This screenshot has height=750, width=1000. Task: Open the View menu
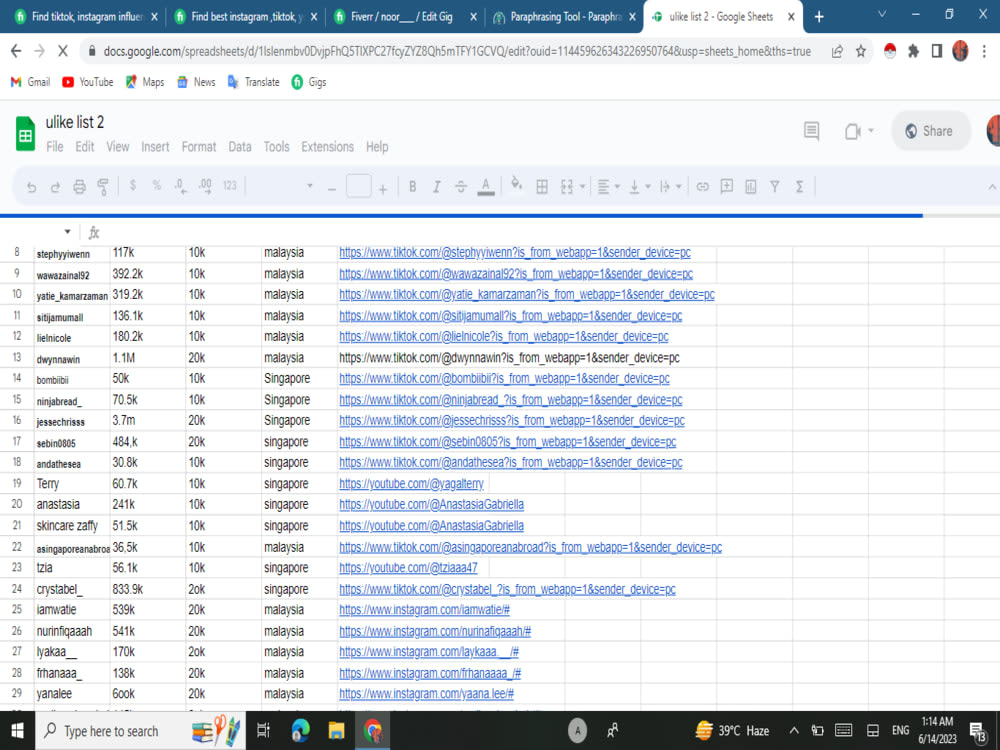point(117,147)
